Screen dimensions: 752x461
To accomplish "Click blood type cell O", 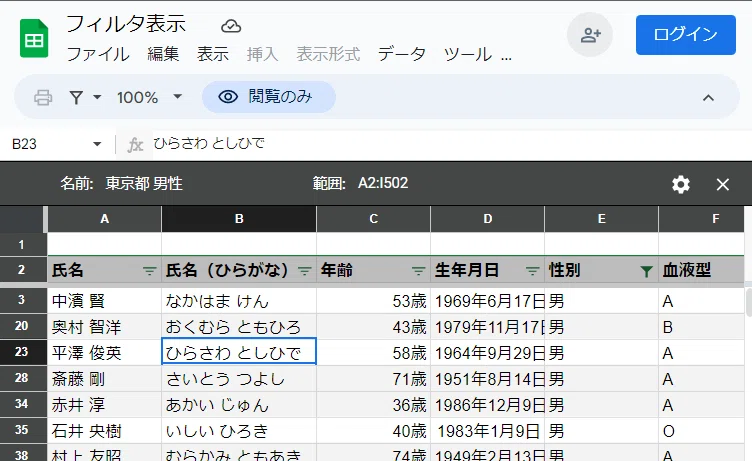I will click(x=701, y=430).
